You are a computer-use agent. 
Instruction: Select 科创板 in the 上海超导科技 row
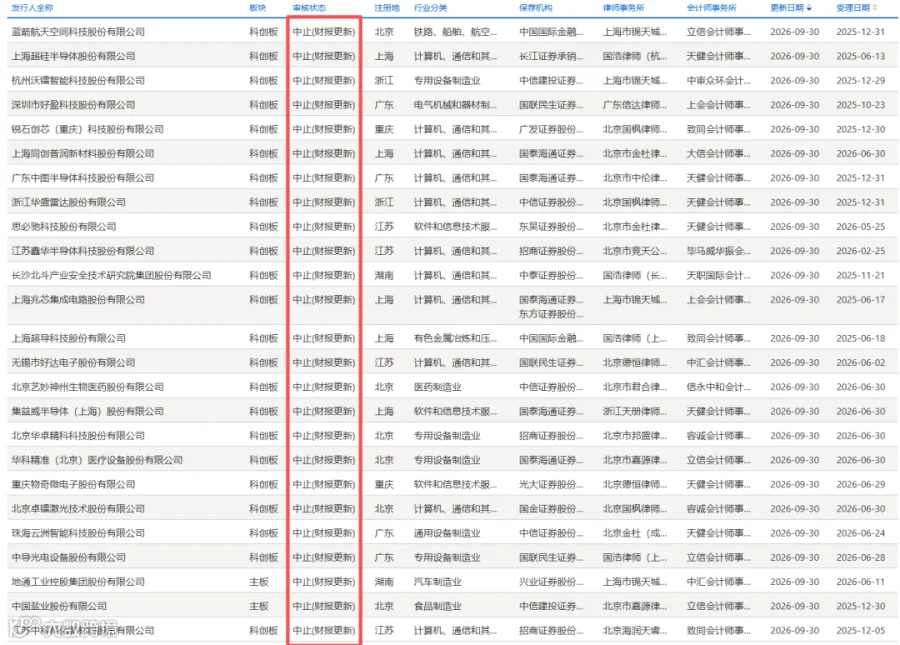(263, 339)
